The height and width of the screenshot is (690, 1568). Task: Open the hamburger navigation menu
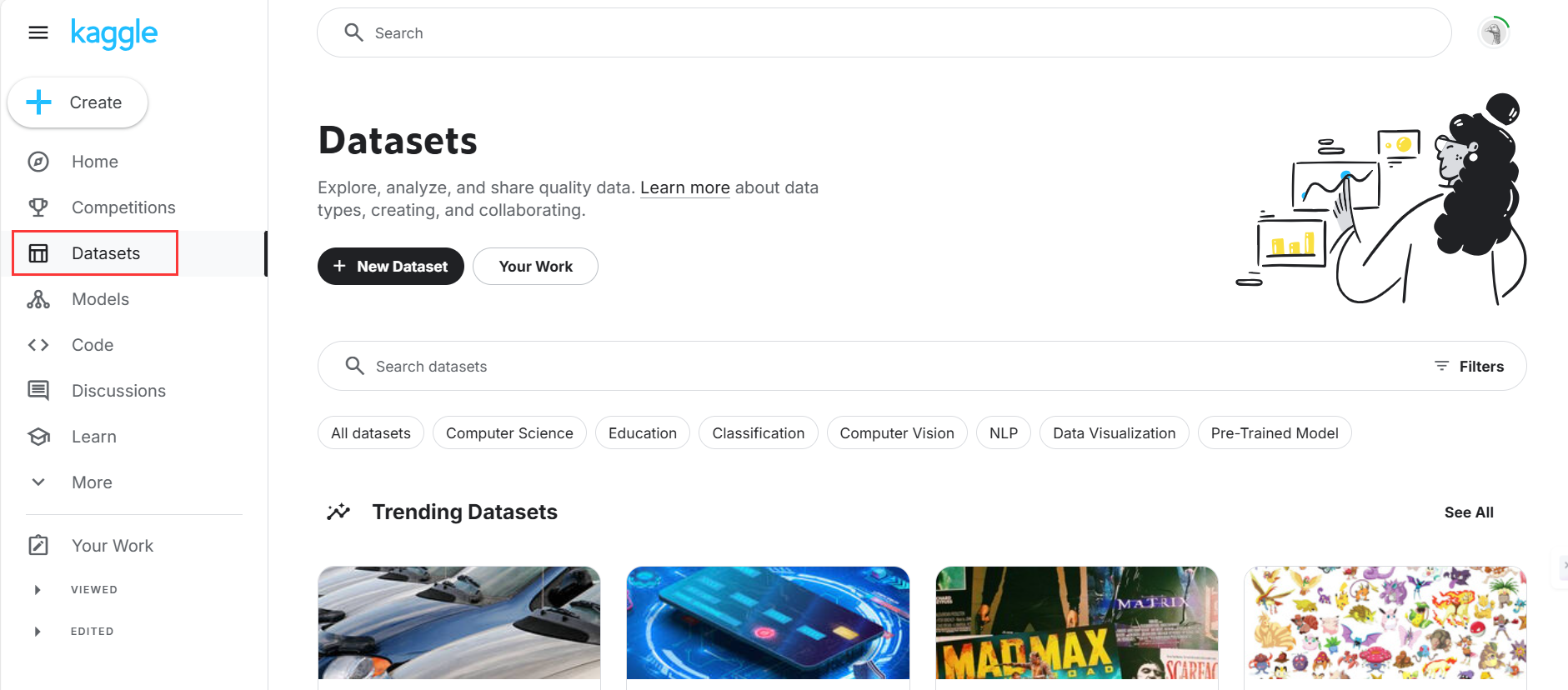pyautogui.click(x=38, y=32)
